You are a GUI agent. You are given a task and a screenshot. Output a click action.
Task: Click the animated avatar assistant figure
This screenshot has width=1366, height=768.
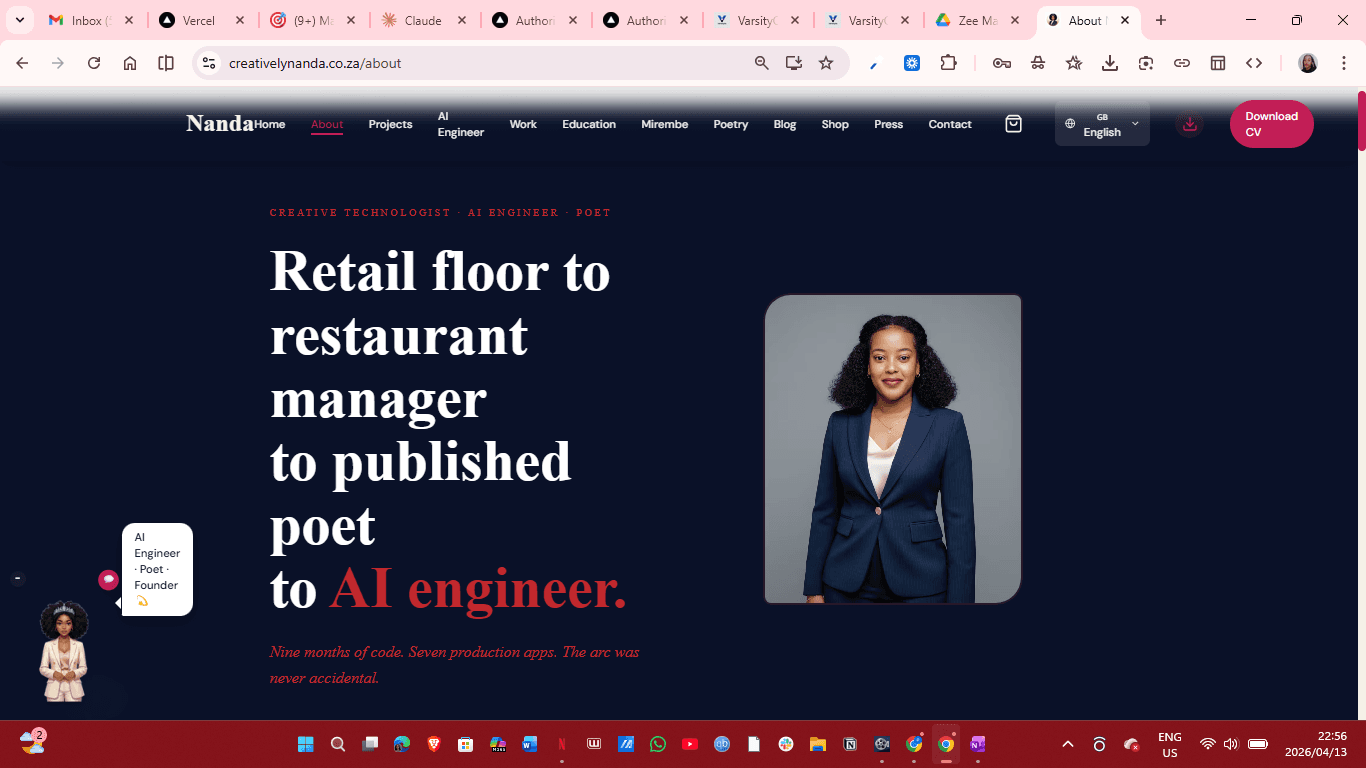pyautogui.click(x=64, y=651)
